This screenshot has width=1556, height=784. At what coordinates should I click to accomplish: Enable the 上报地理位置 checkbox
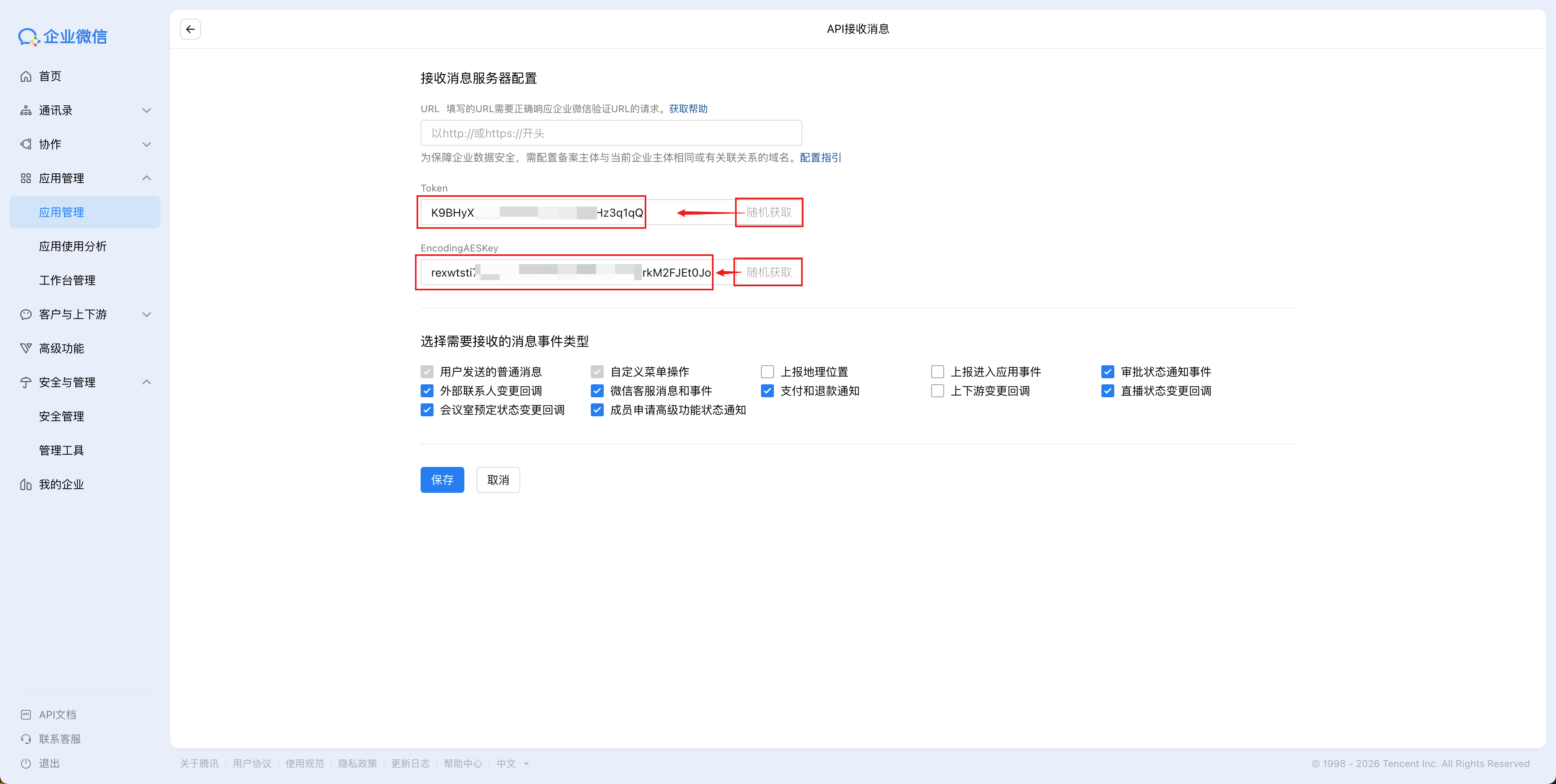coord(767,372)
